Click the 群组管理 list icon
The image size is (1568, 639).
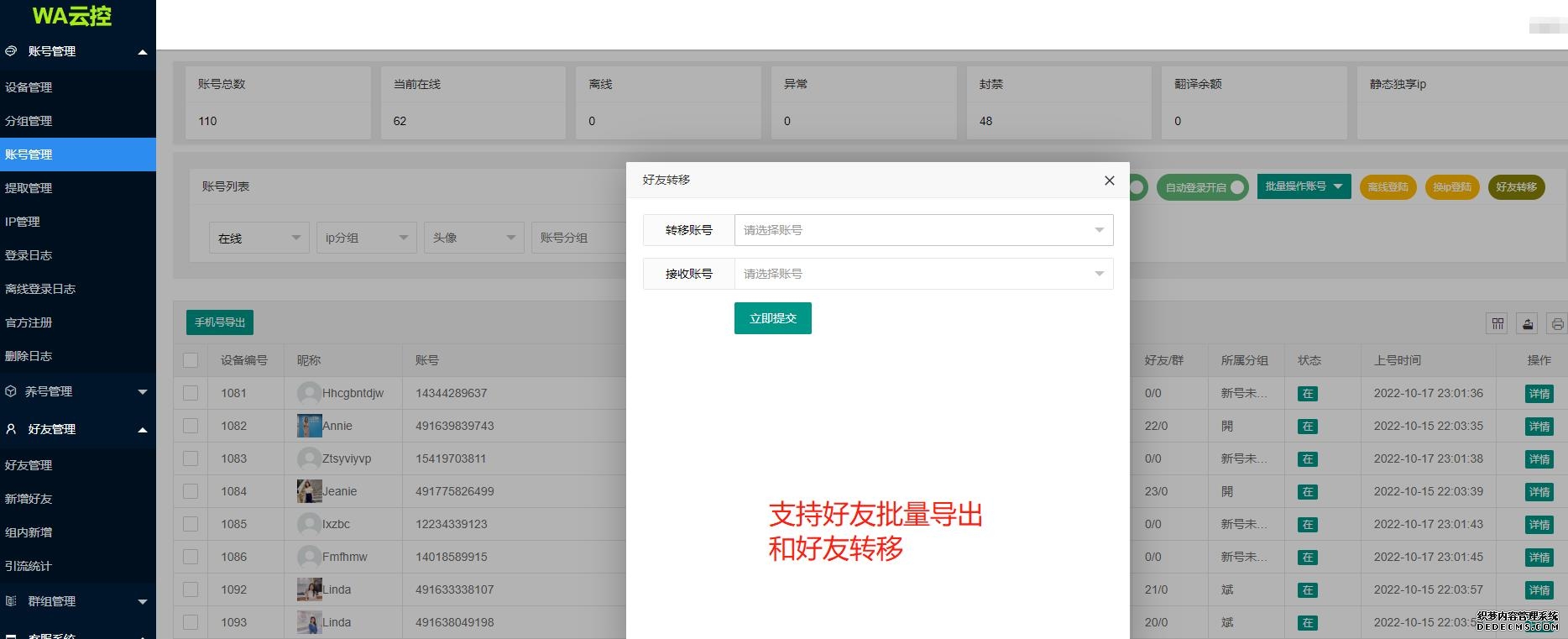click(11, 601)
